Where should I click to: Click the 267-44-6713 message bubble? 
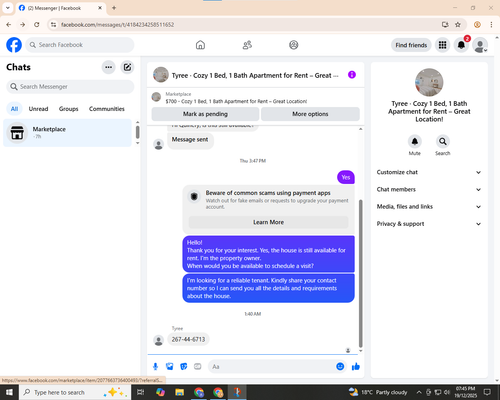point(188,339)
